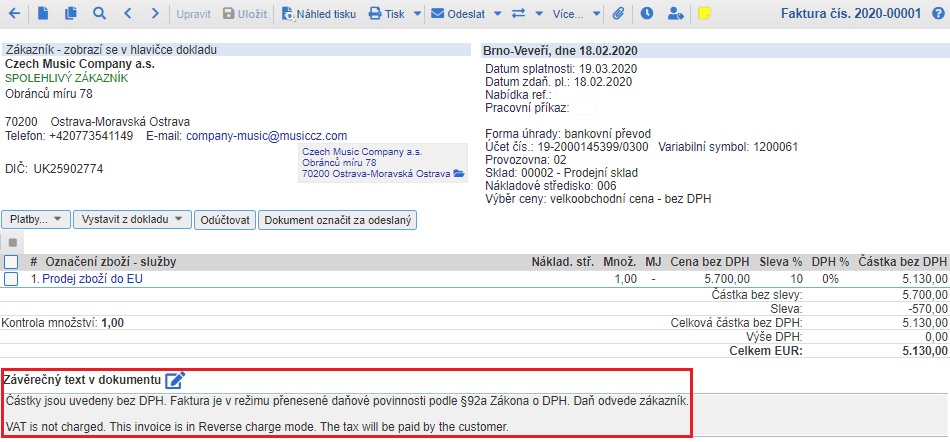Expand the Odeslat dropdown arrow
950x442 pixels.
tap(469, 14)
